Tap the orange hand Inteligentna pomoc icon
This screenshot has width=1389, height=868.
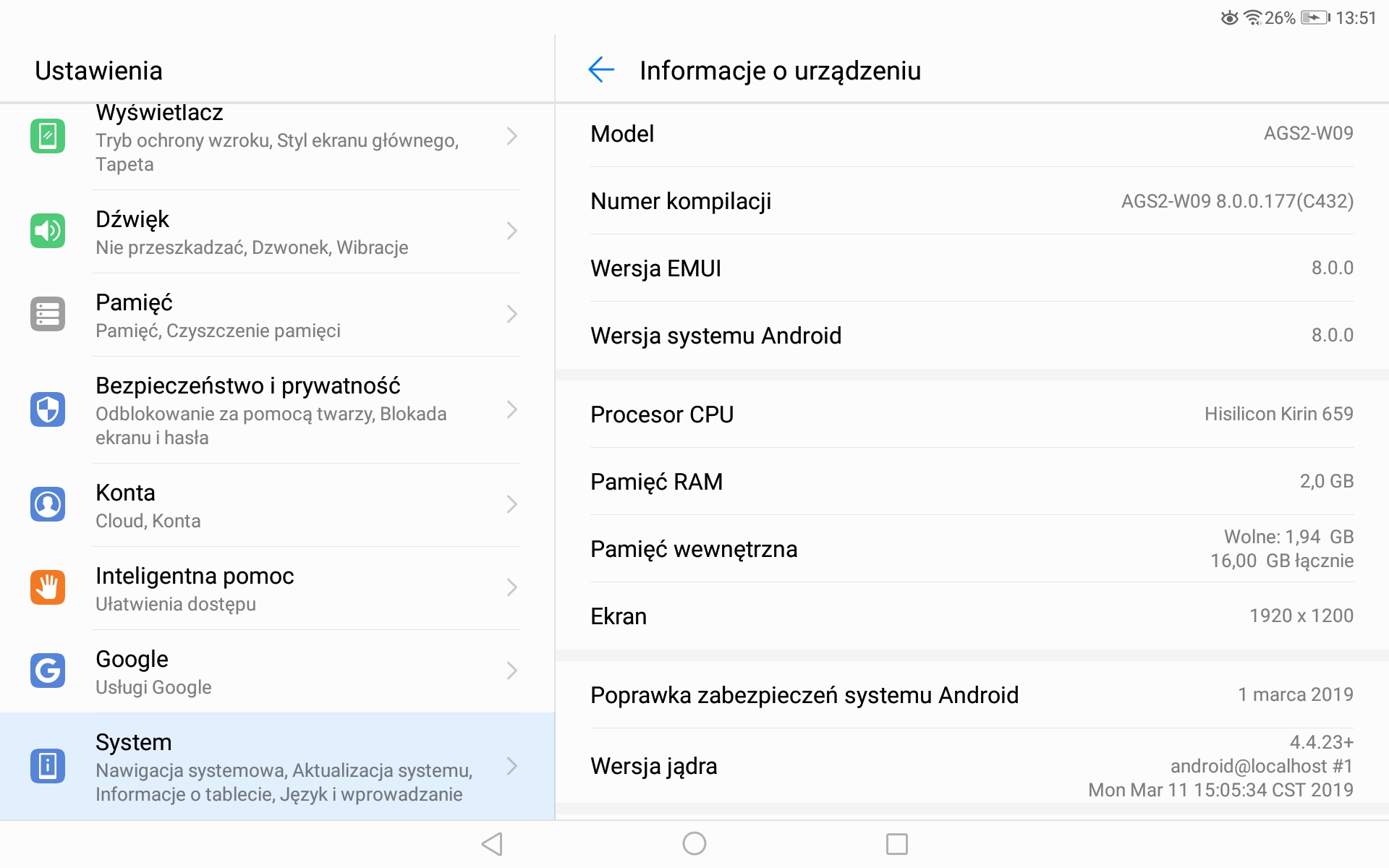coord(48,587)
